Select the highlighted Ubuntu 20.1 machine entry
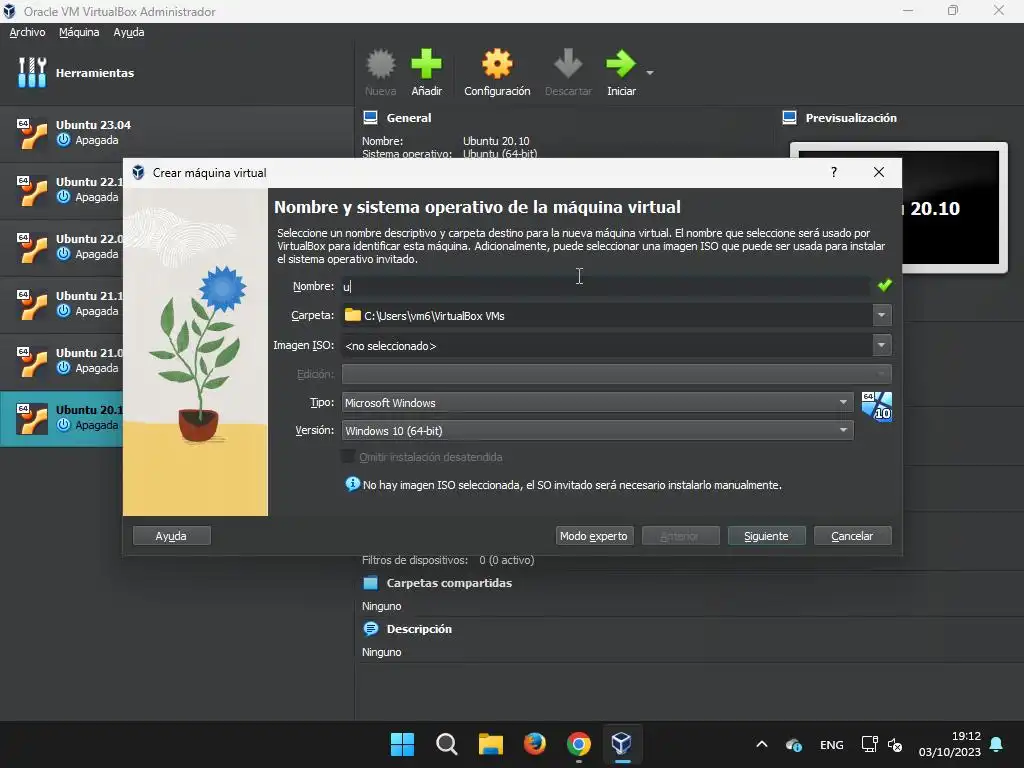 click(x=62, y=418)
